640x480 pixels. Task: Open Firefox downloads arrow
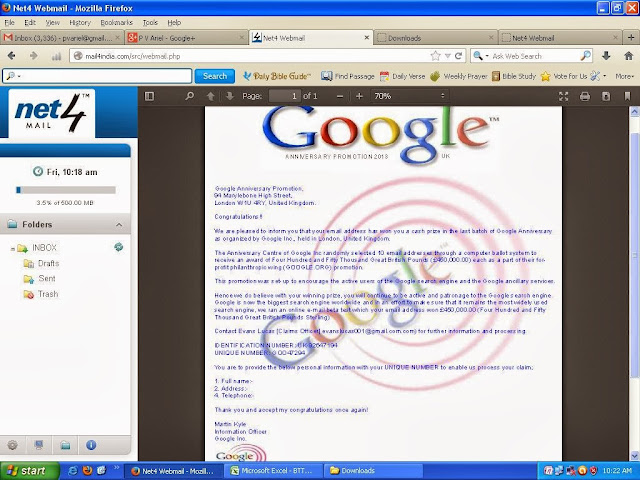pos(606,56)
